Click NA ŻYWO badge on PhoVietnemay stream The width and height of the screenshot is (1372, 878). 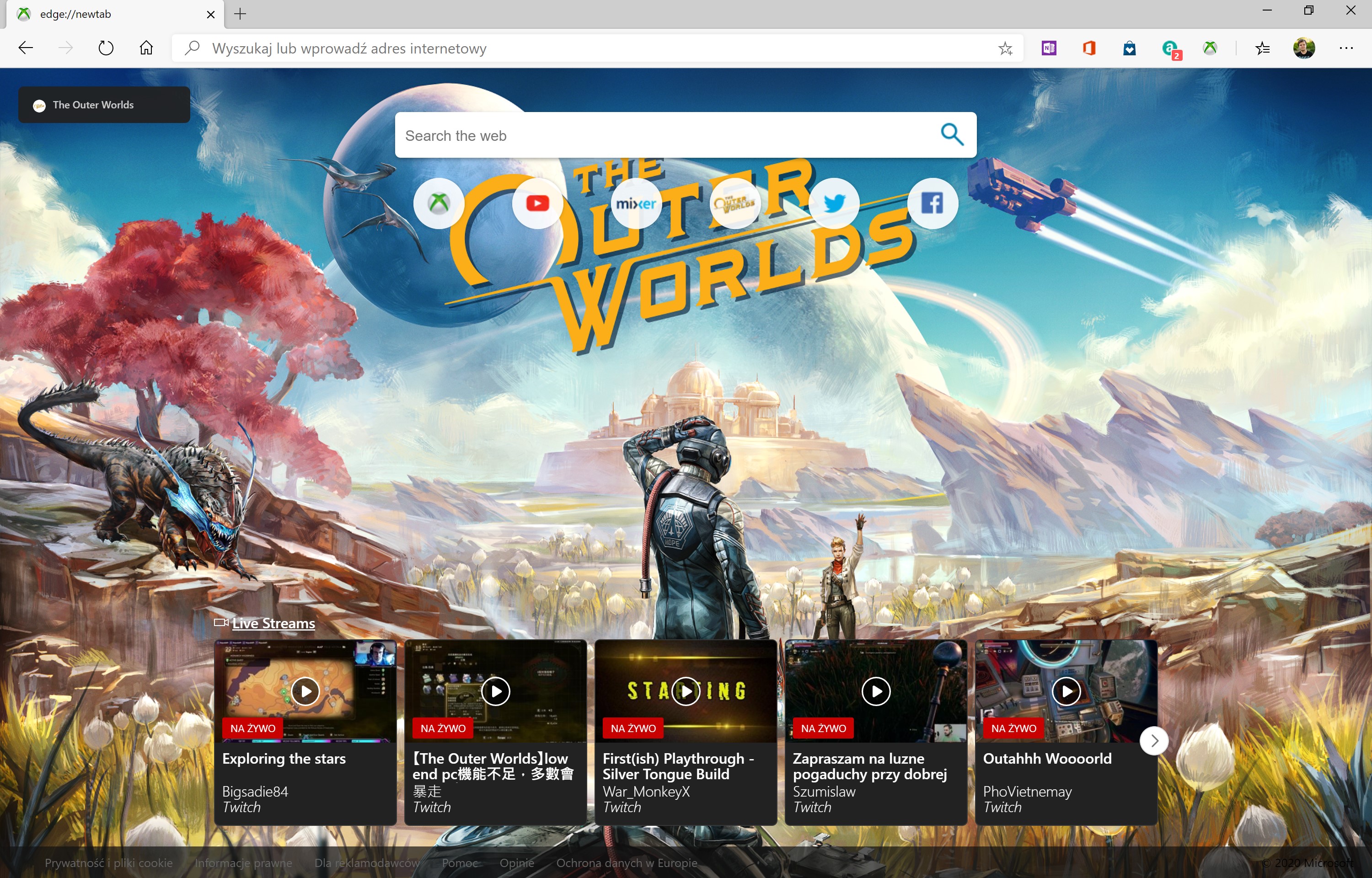click(x=1013, y=728)
